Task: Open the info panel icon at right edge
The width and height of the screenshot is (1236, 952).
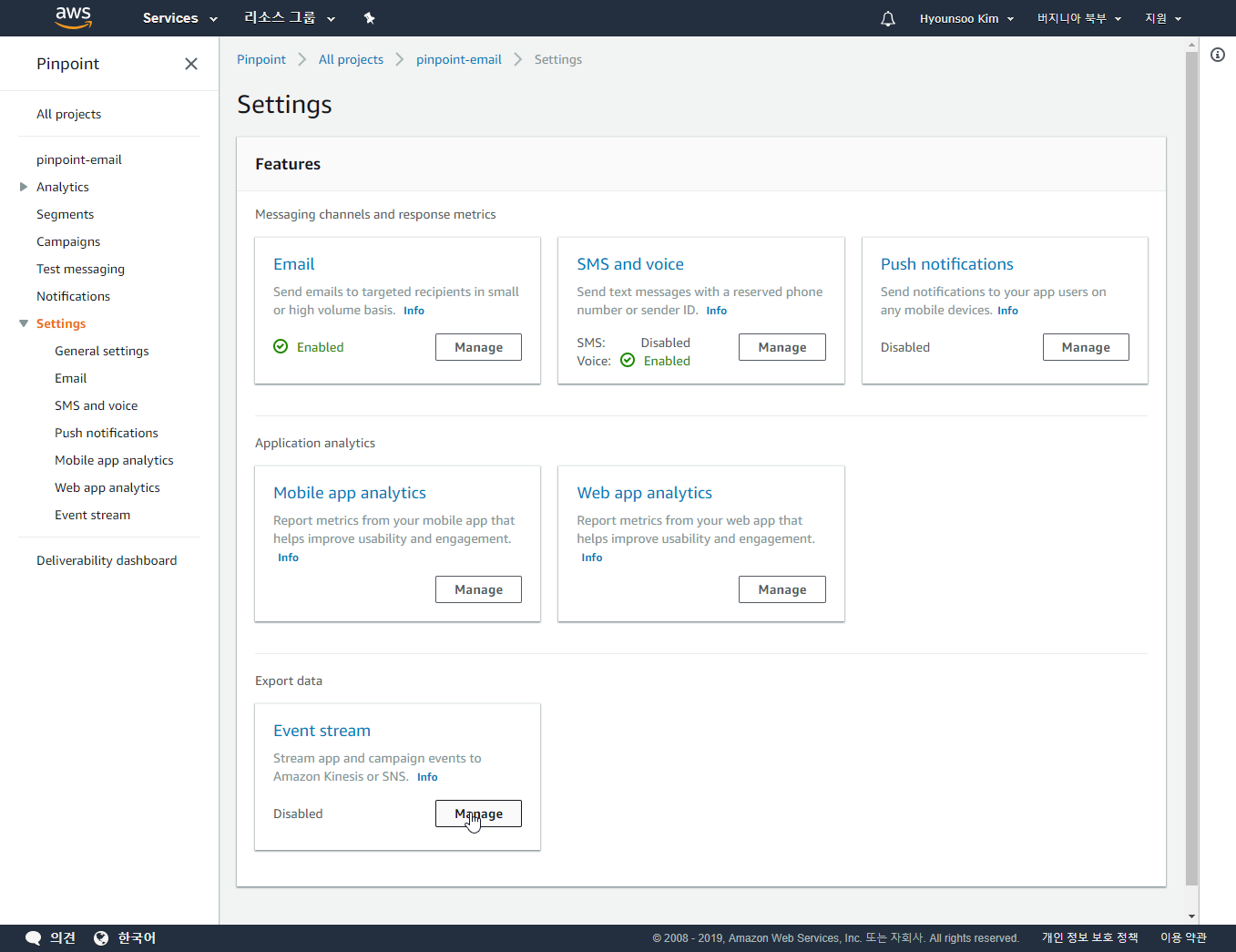Action: (1218, 55)
